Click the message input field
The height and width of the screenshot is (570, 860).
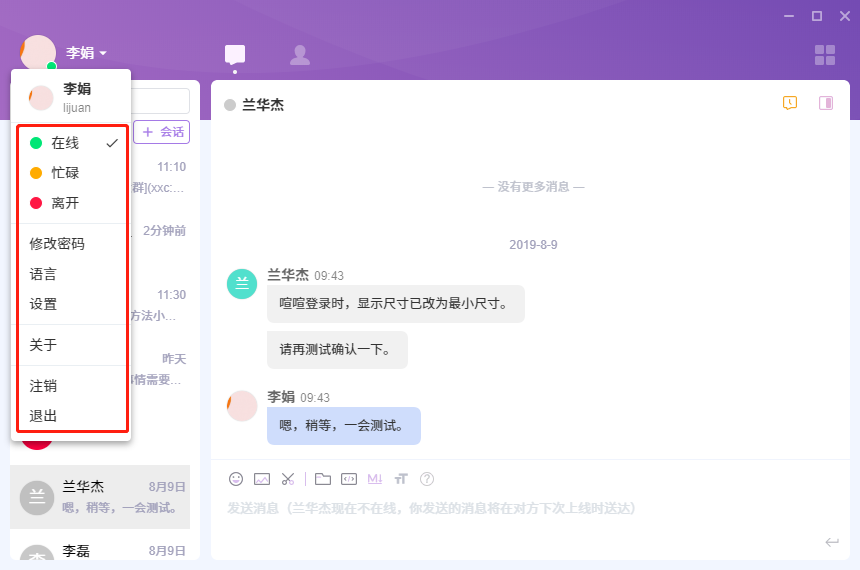[520, 509]
